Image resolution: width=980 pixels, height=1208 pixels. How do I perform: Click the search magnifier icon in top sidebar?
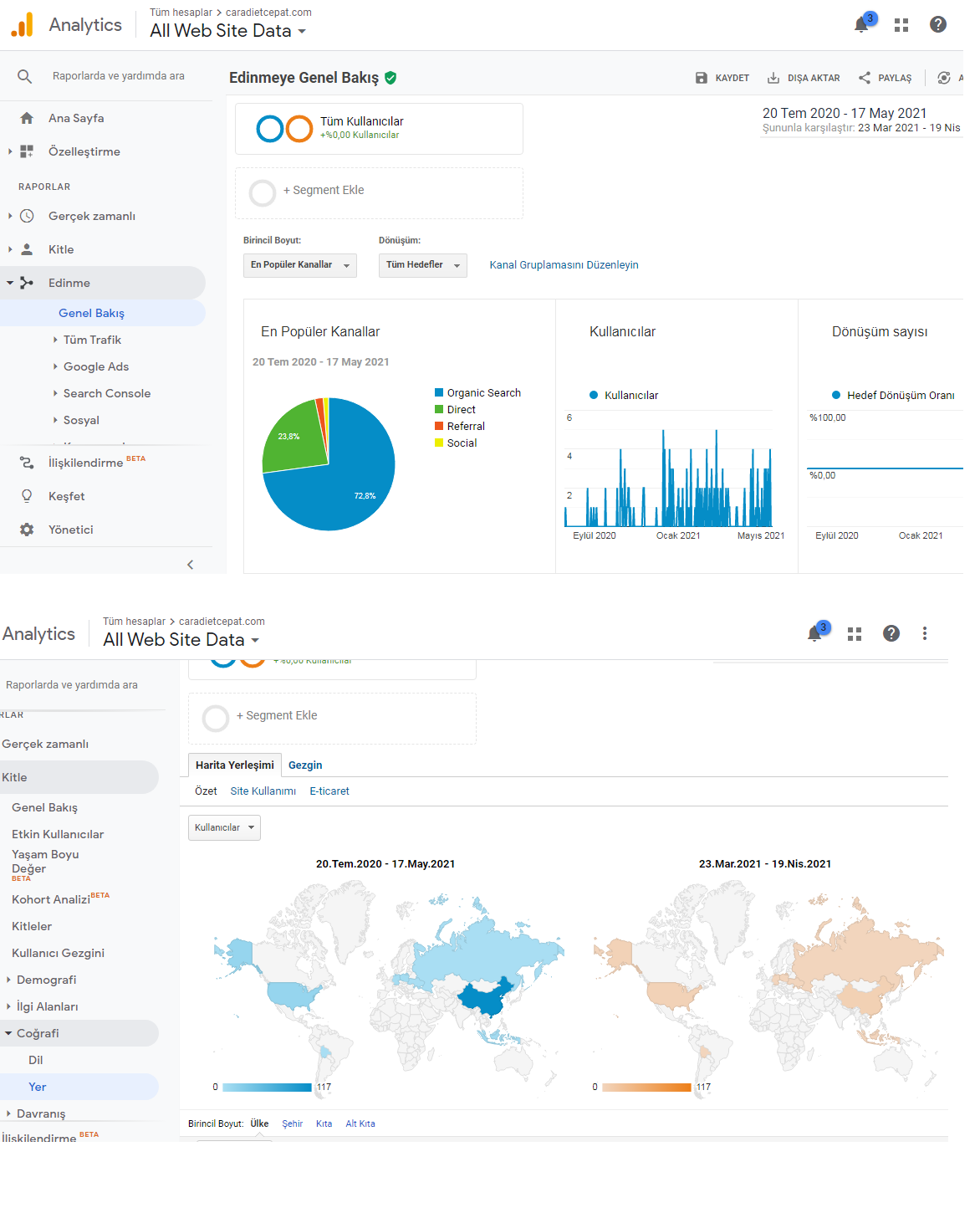[x=25, y=76]
